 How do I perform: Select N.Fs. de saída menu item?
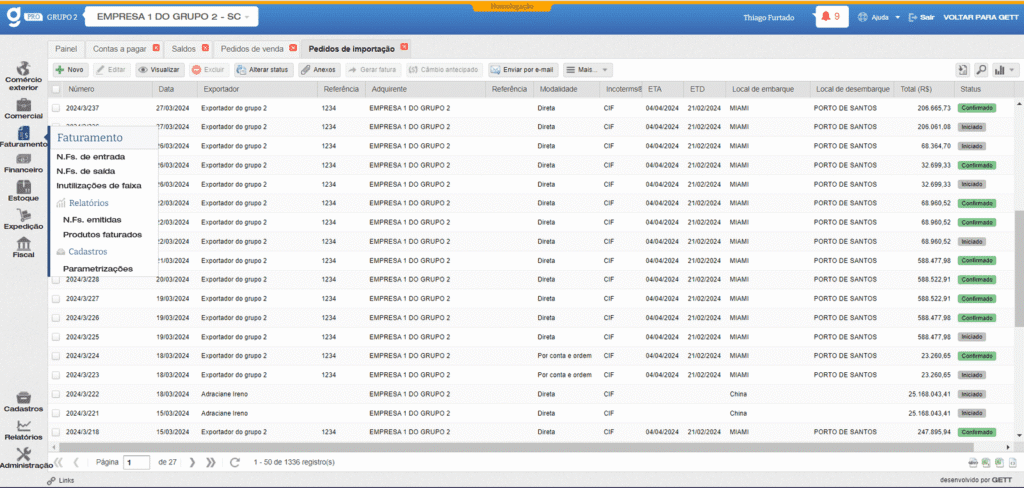click(84, 171)
